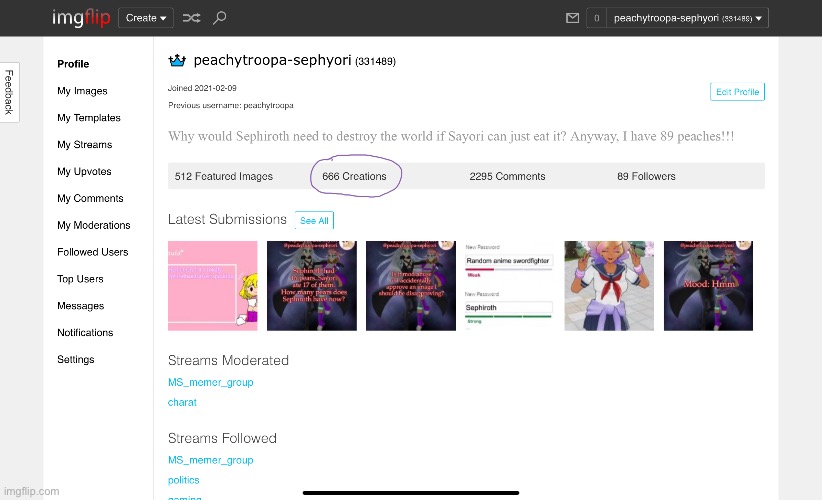Viewport: 822px width, 500px height.
Task: Click the Streams Moderated heading
Action: [229, 360]
